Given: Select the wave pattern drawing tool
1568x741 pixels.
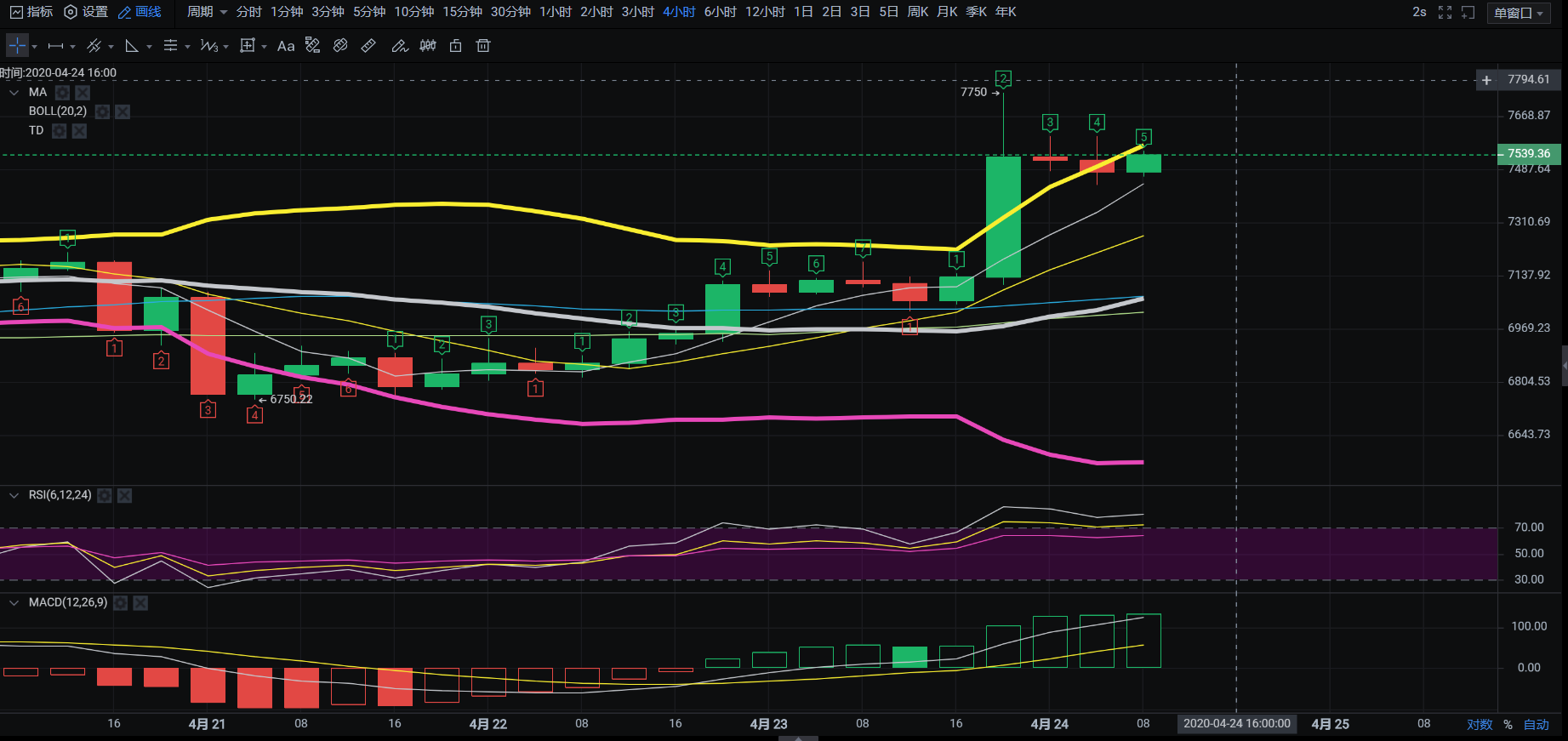Looking at the screenshot, I should (x=209, y=46).
